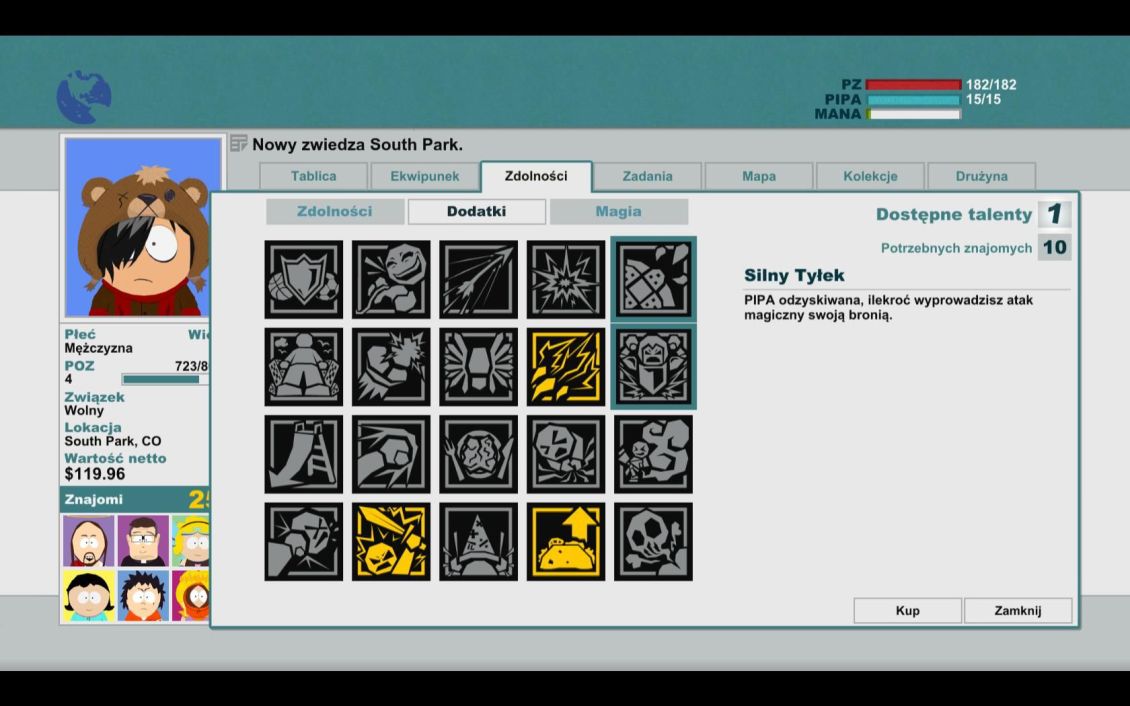1130x706 pixels.
Task: Open the priest friend with glasses portrait
Action: coord(143,541)
